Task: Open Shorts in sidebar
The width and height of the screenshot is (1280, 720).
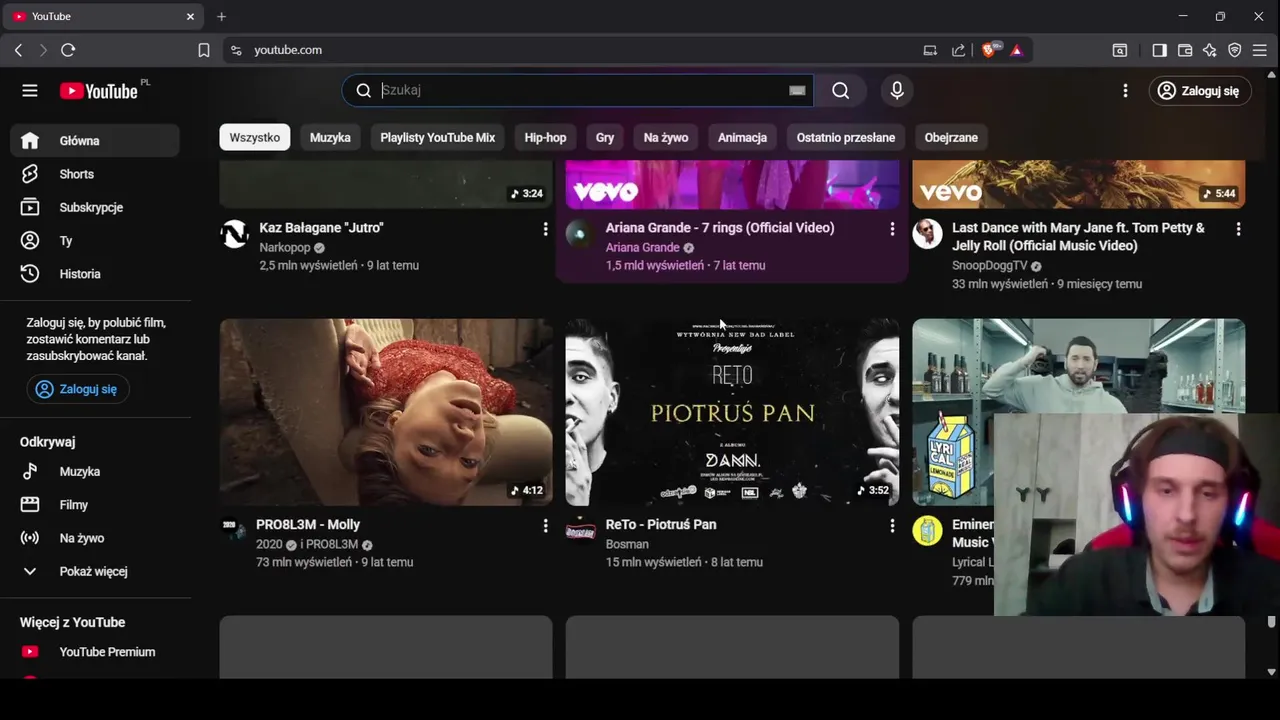Action: click(x=95, y=174)
